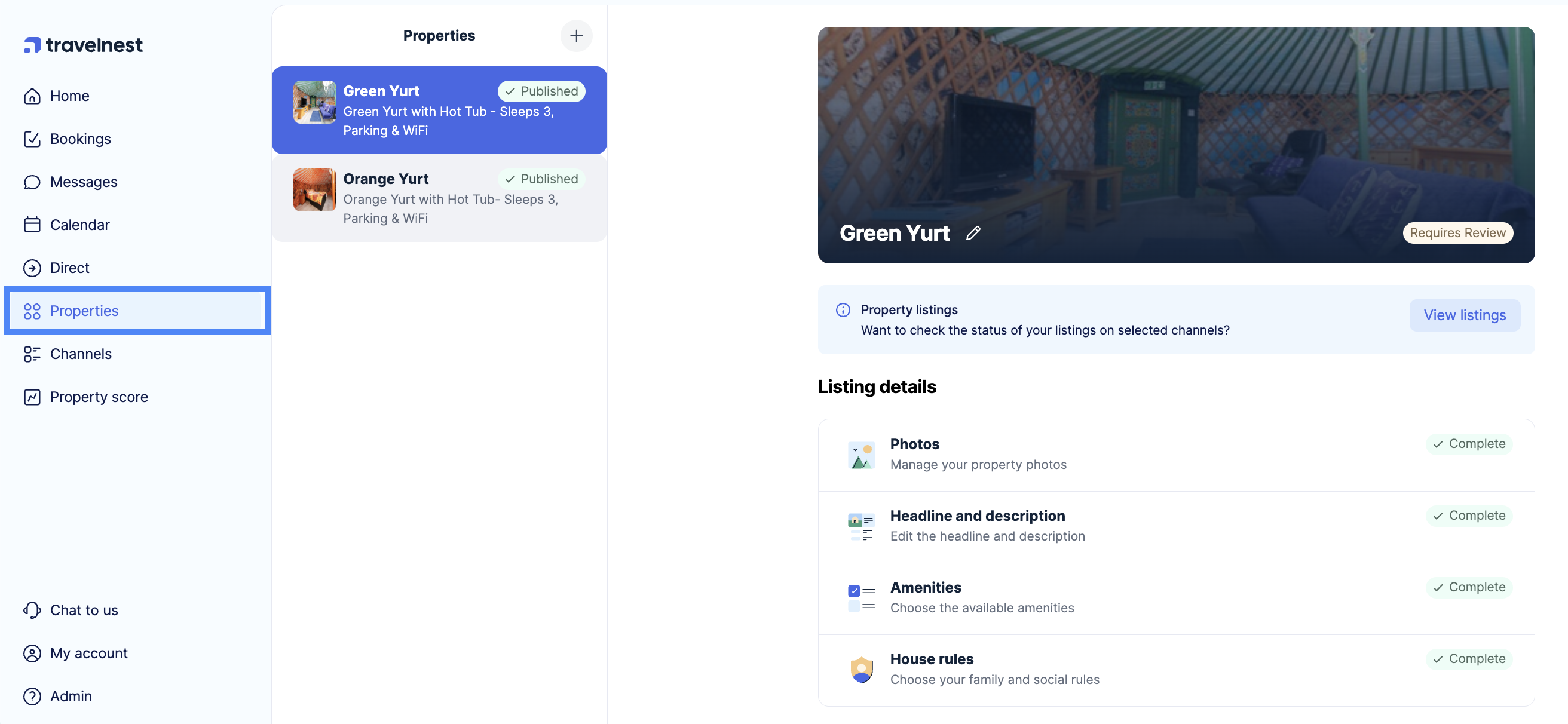Open the House rules section

(x=1175, y=669)
